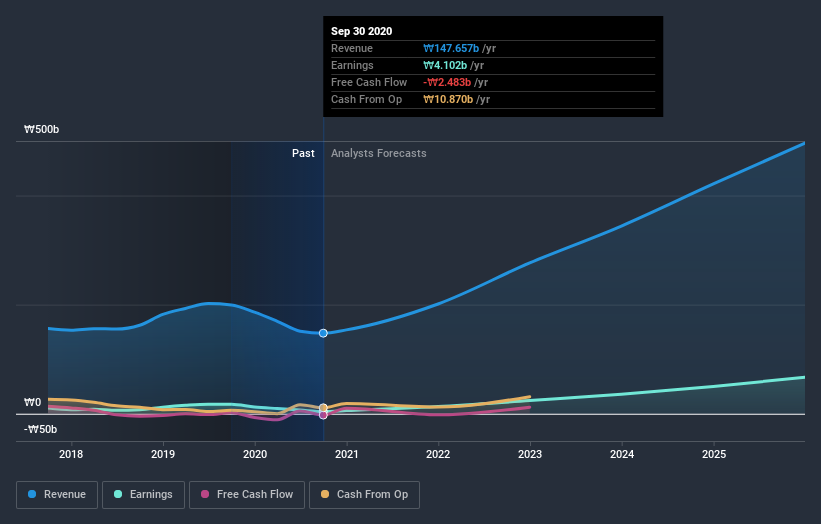Image resolution: width=821 pixels, height=524 pixels.
Task: Click the -₩50b y-axis label
Action: coord(40,429)
